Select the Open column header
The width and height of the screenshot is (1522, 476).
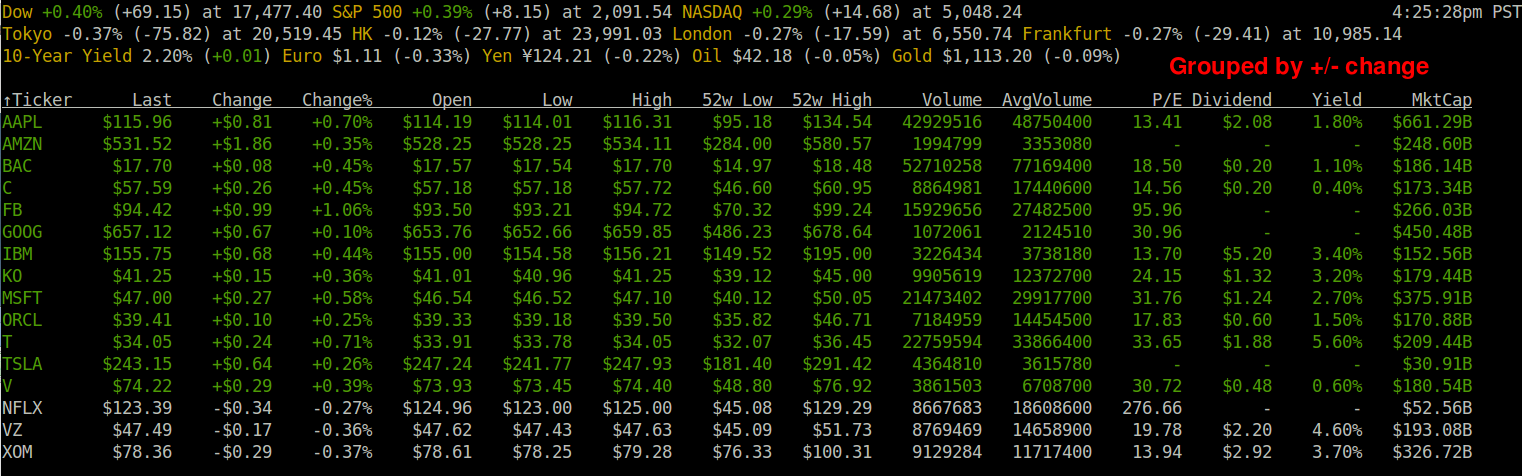(452, 100)
